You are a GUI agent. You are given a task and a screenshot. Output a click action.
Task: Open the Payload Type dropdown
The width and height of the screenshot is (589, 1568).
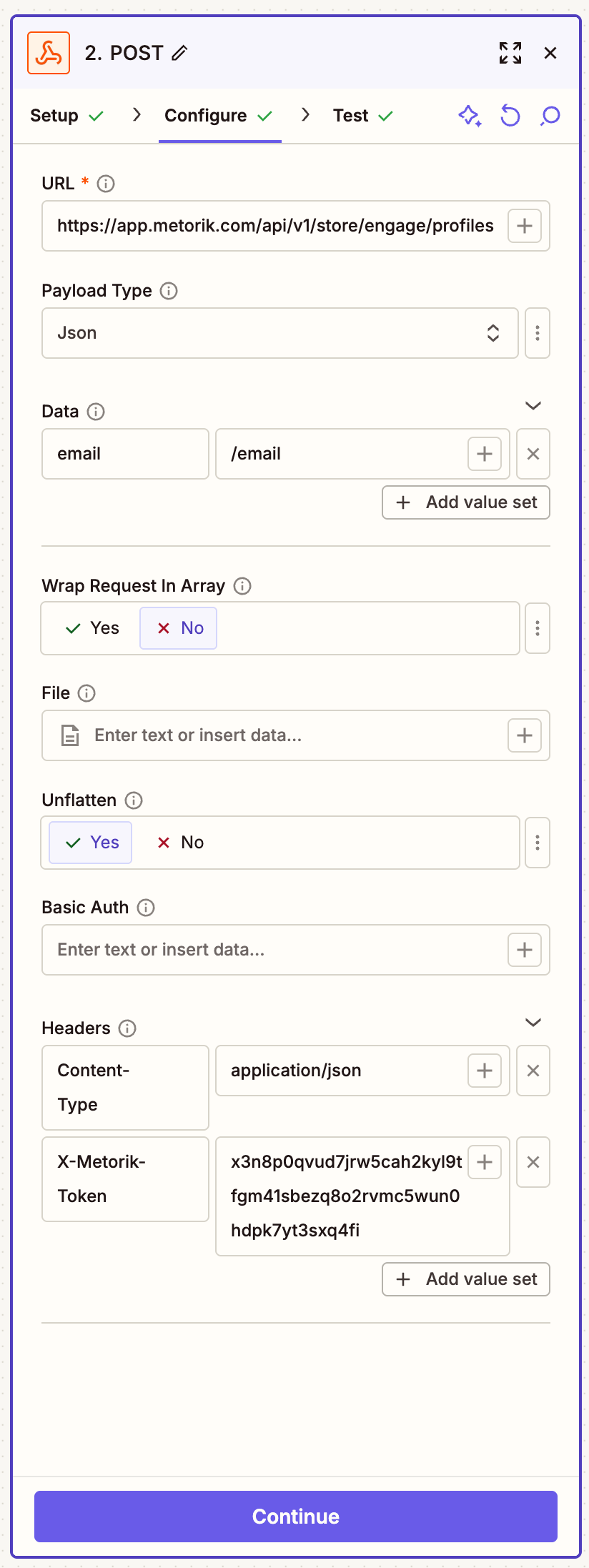tap(279, 333)
